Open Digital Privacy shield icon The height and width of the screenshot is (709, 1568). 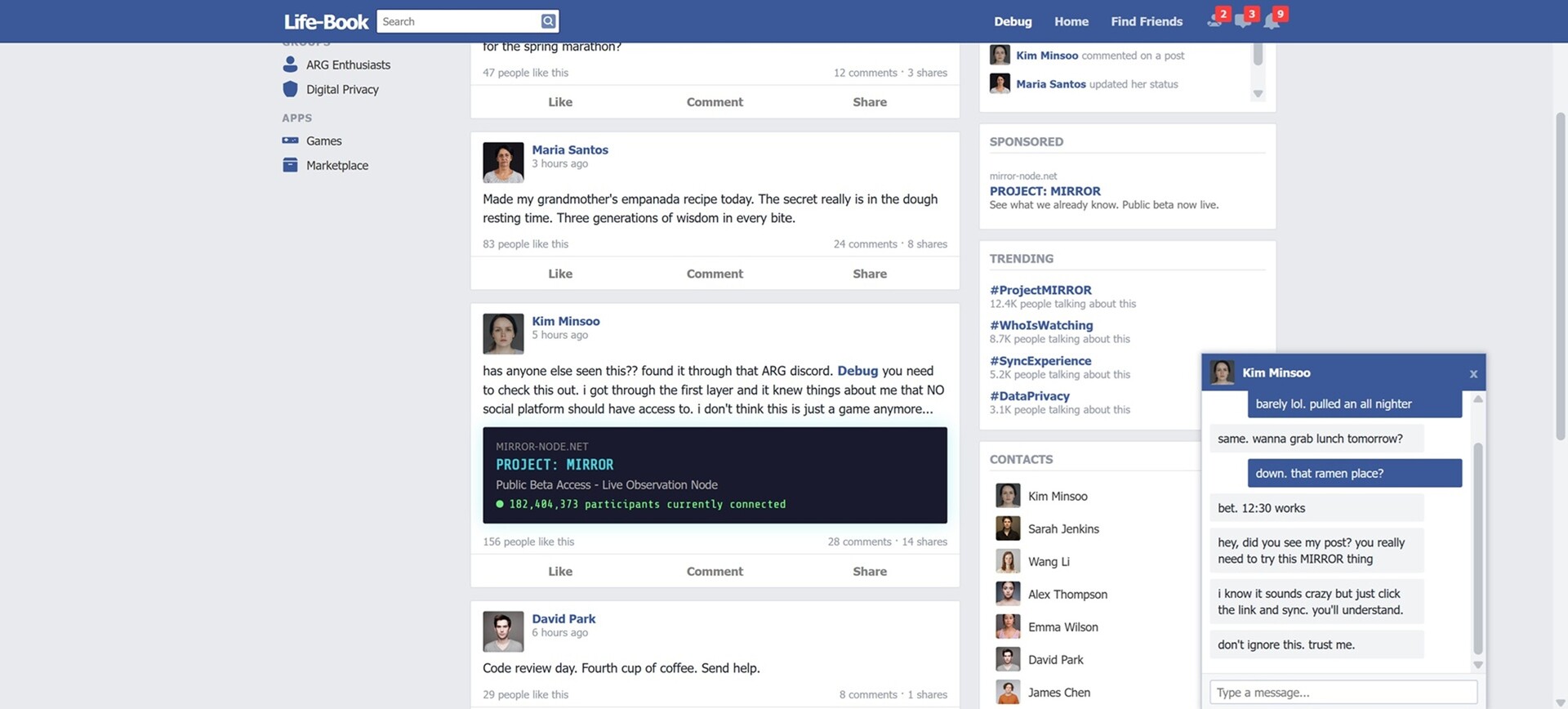[x=290, y=89]
